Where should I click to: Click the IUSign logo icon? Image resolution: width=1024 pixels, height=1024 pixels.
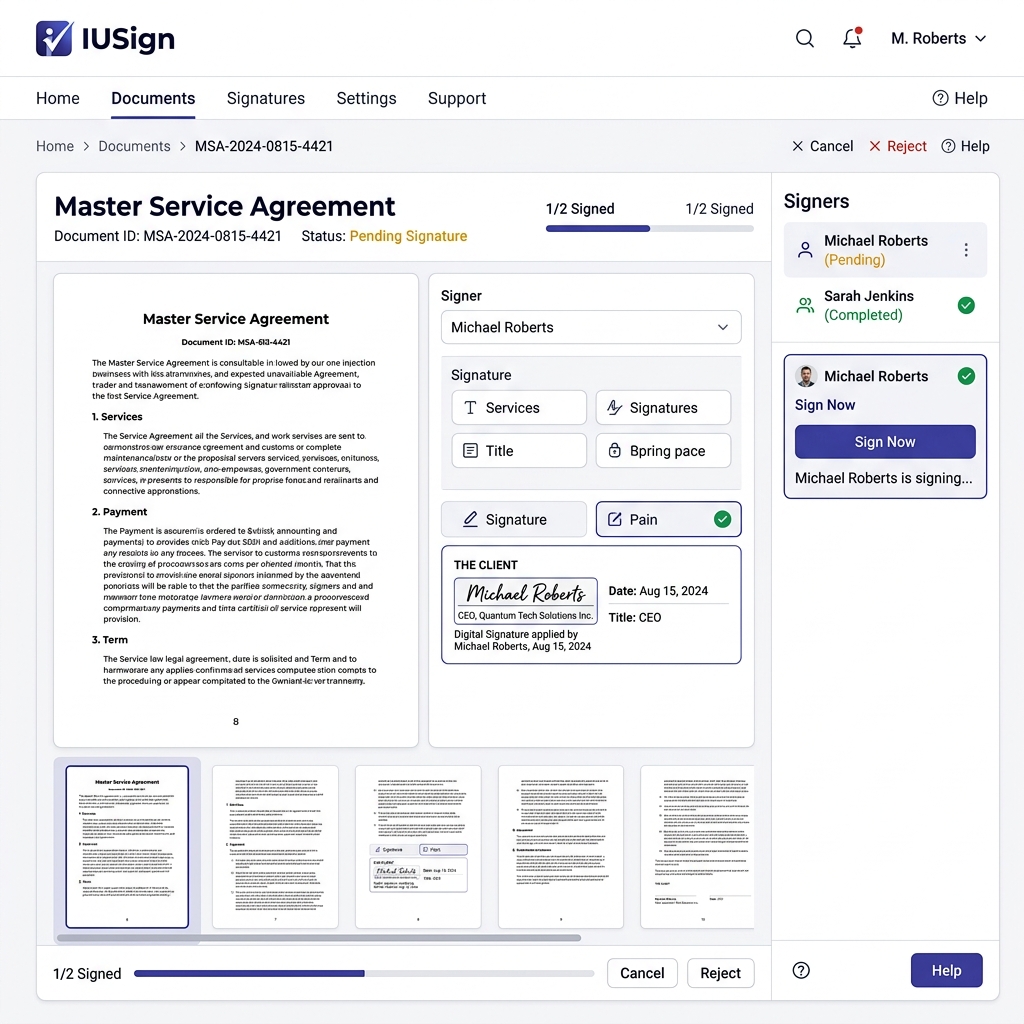tap(54, 39)
